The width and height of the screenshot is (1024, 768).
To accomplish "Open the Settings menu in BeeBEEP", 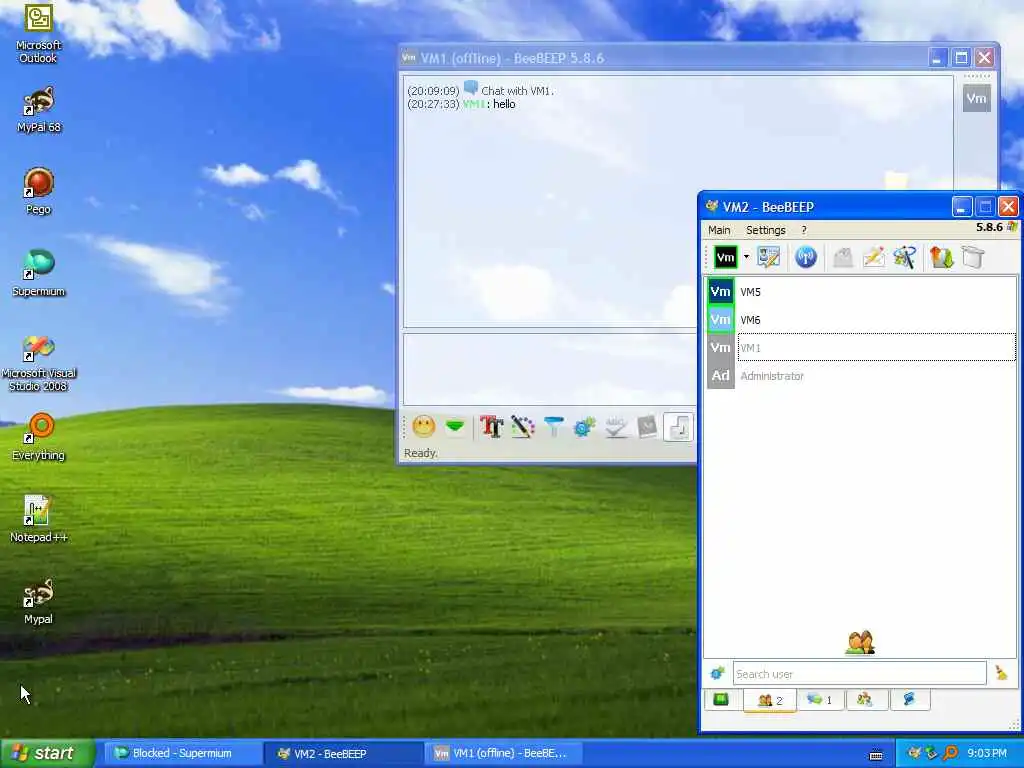I will click(x=765, y=230).
